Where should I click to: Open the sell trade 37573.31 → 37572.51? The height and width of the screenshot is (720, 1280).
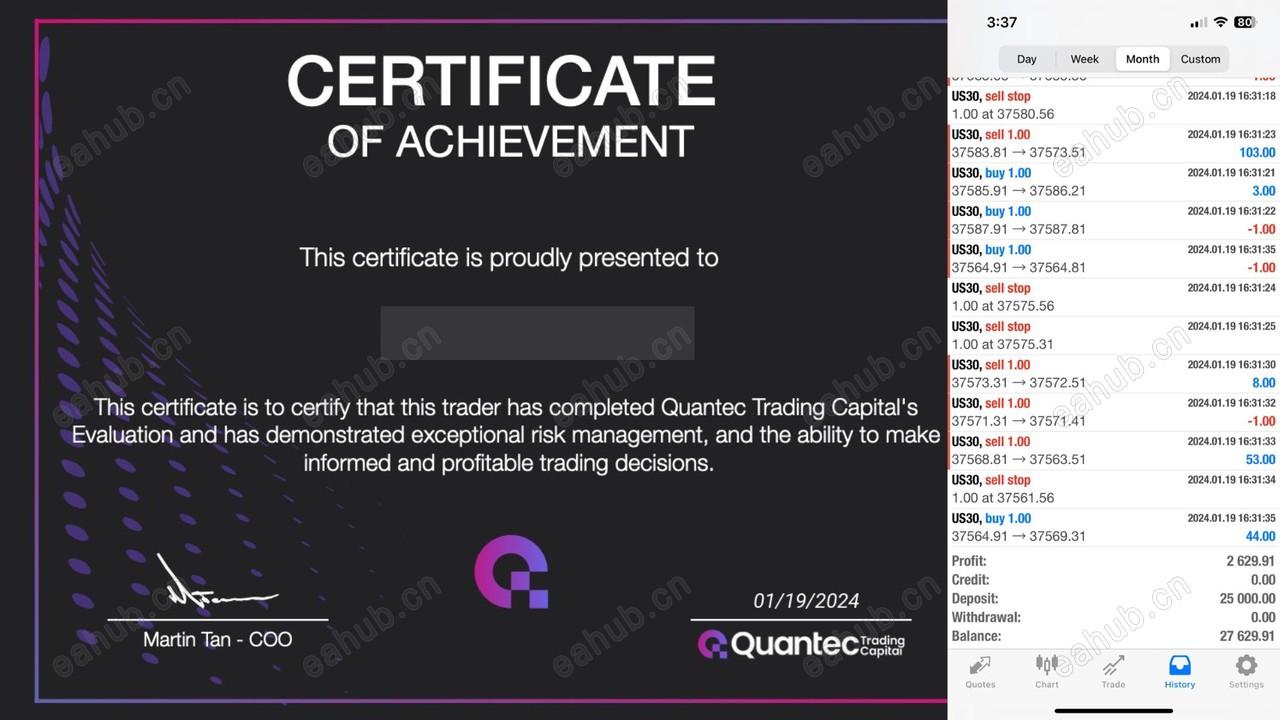coord(1113,374)
